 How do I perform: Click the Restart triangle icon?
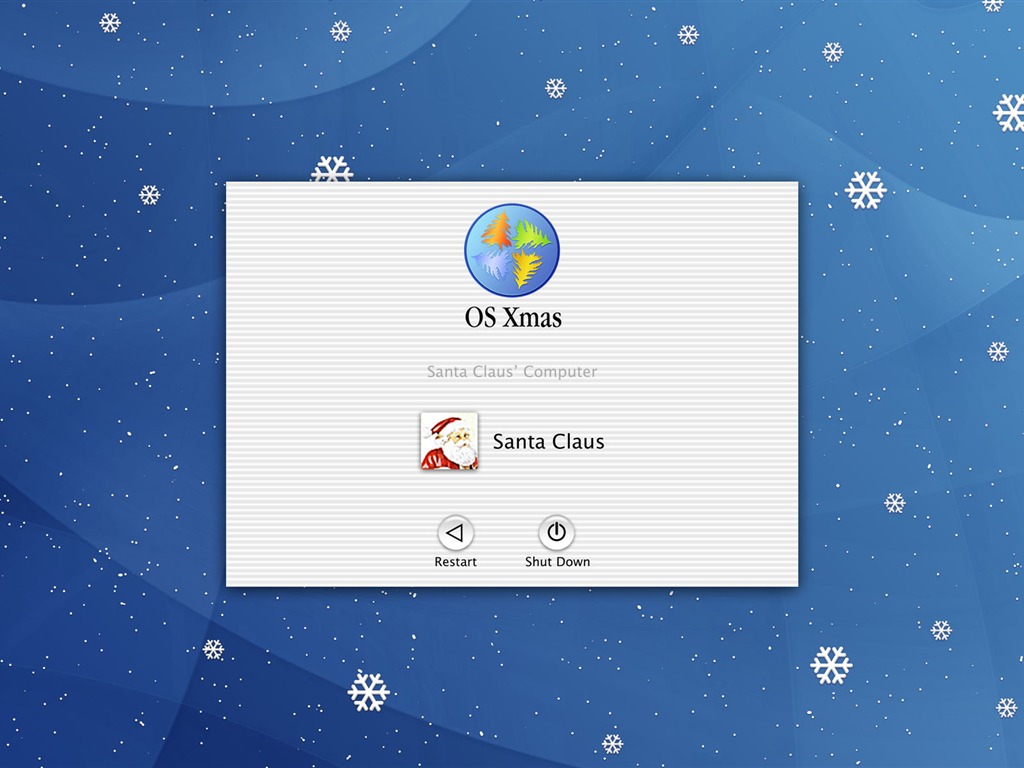tap(455, 533)
